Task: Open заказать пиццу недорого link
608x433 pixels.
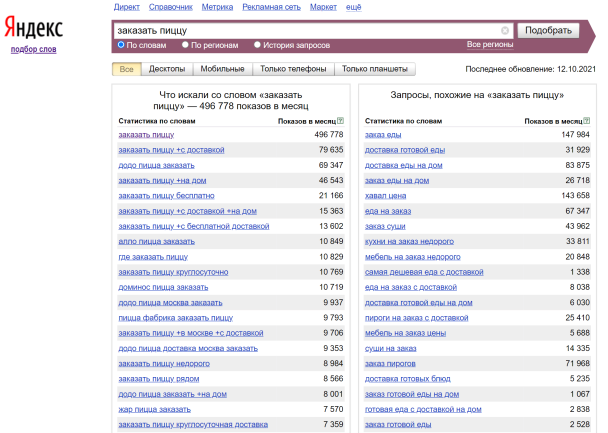Action: point(164,363)
